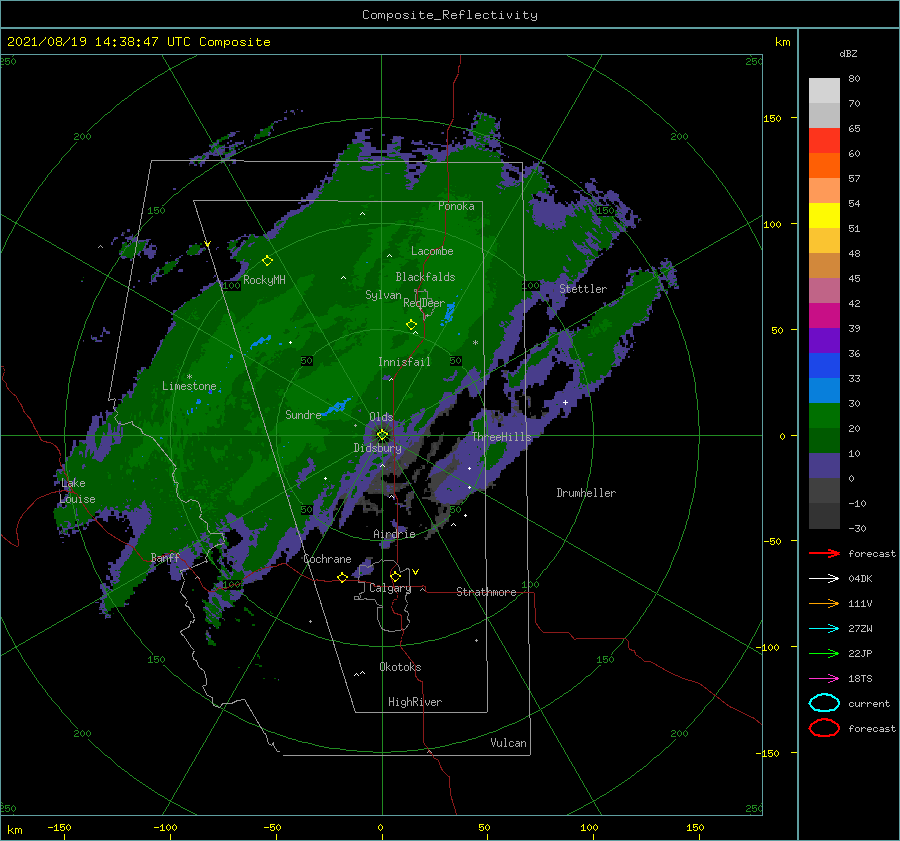The height and width of the screenshot is (841, 900).
Task: Click the Vulcan label
Action: click(x=508, y=743)
